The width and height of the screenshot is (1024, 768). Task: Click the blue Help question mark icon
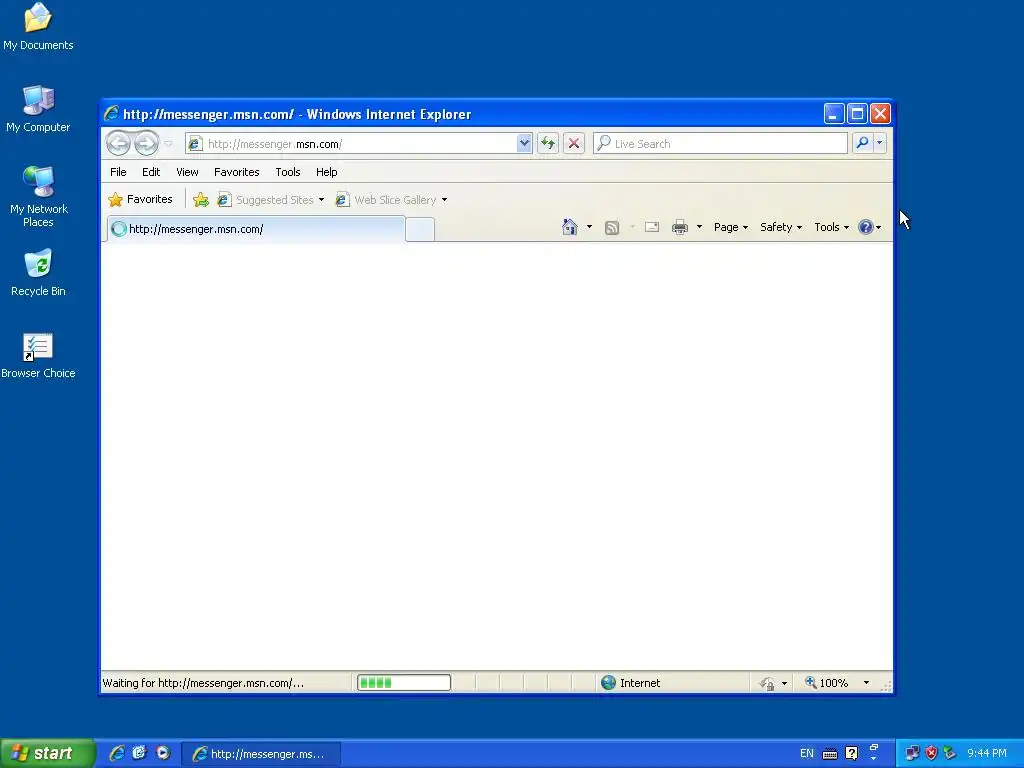(866, 227)
